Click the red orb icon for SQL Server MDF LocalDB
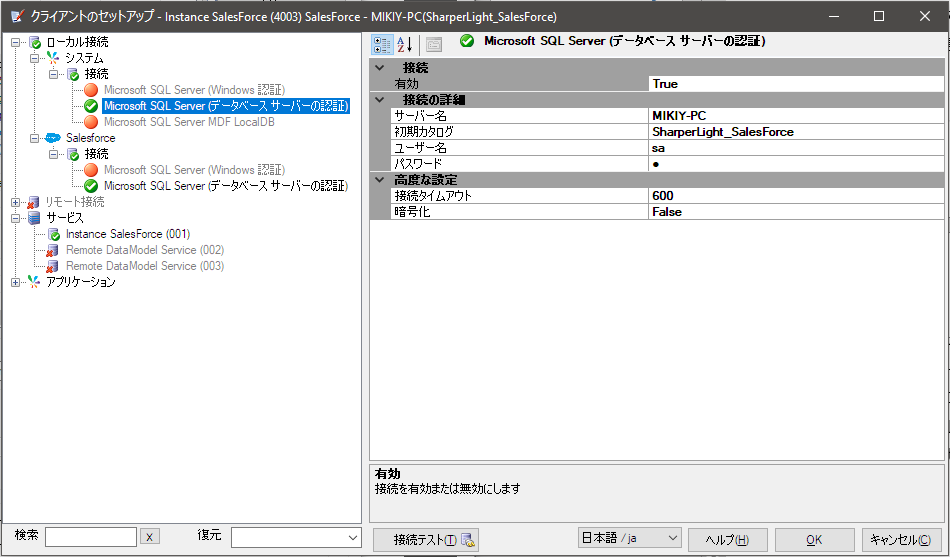The image size is (950, 557). pos(91,122)
